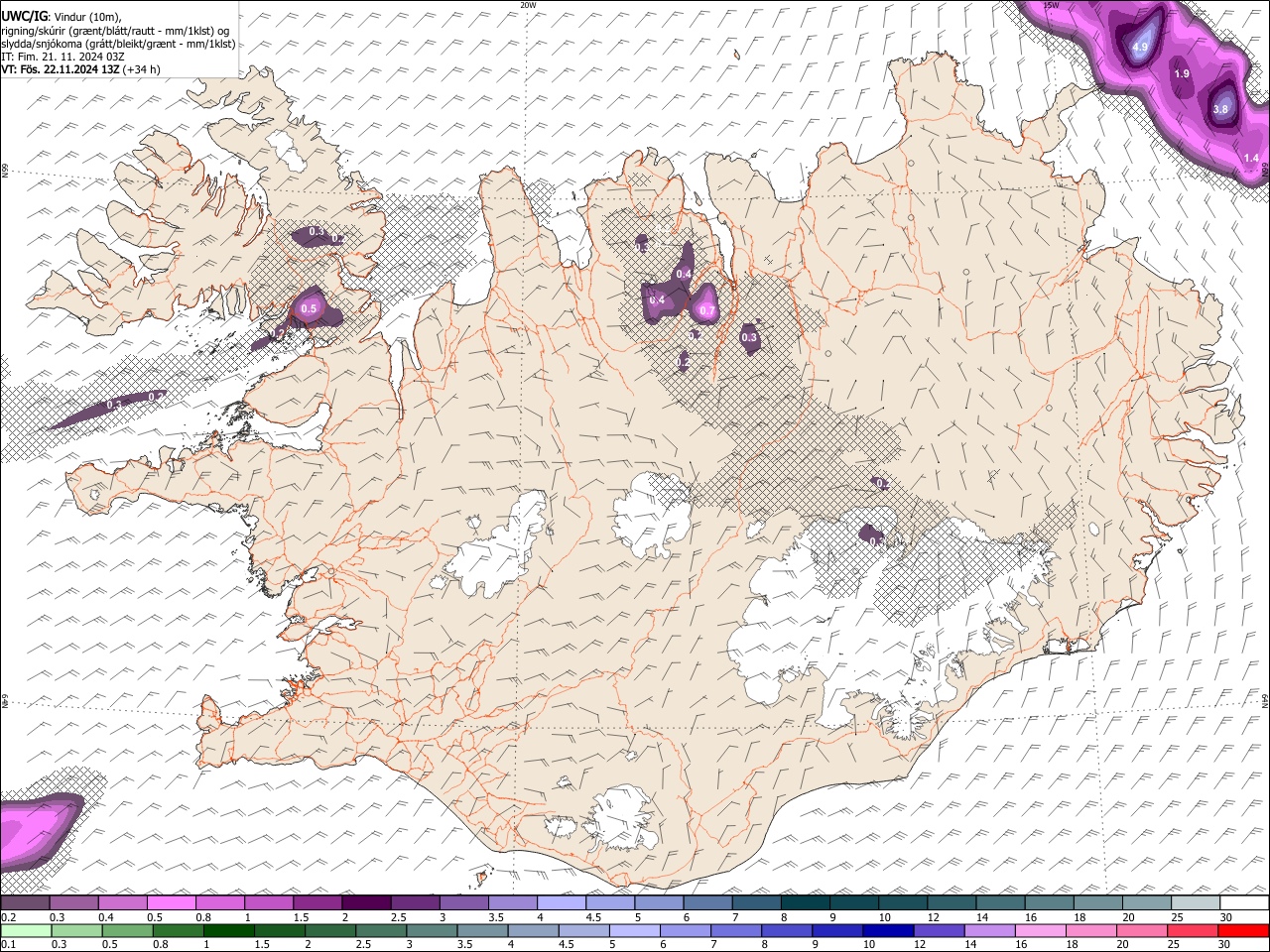Click the 0.5 value in the Westfjords blob
1270x952 pixels.
pyautogui.click(x=309, y=309)
